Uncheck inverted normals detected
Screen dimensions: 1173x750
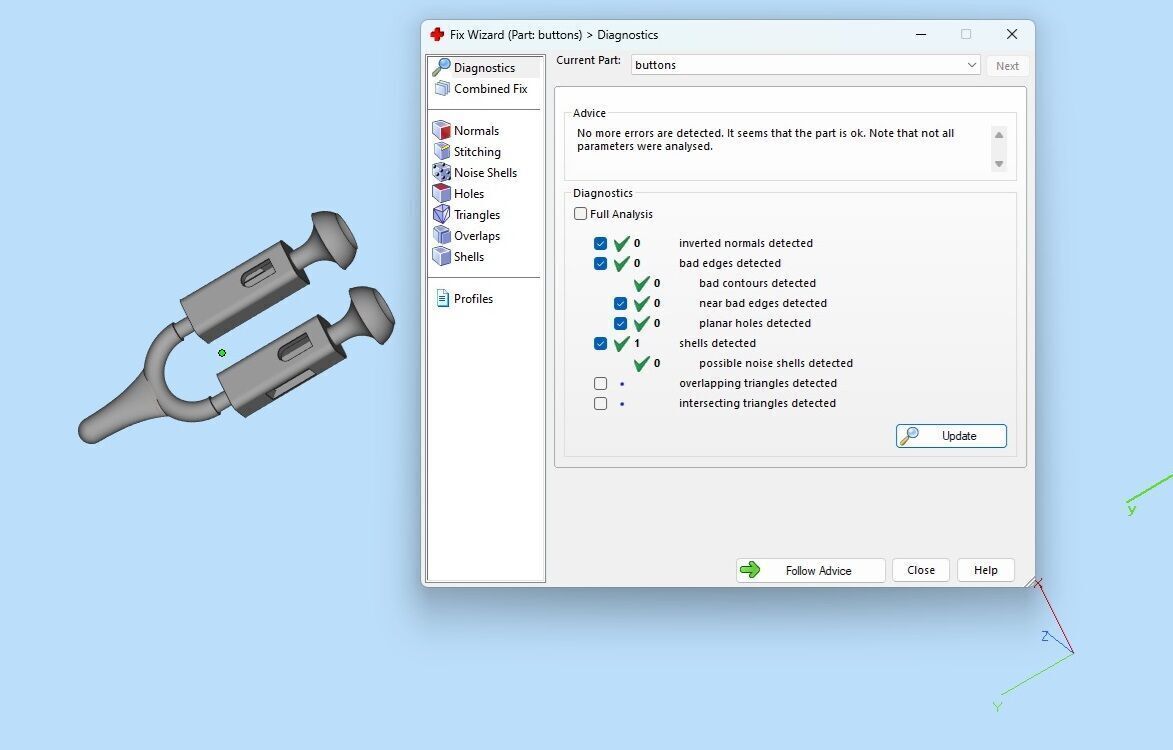601,243
